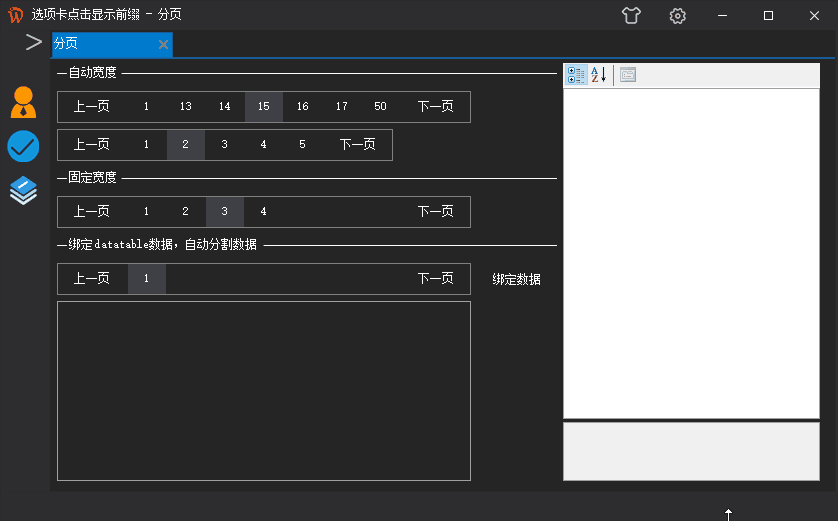
Task: Expand the sidebar with the arrow chevron
Action: pos(33,43)
